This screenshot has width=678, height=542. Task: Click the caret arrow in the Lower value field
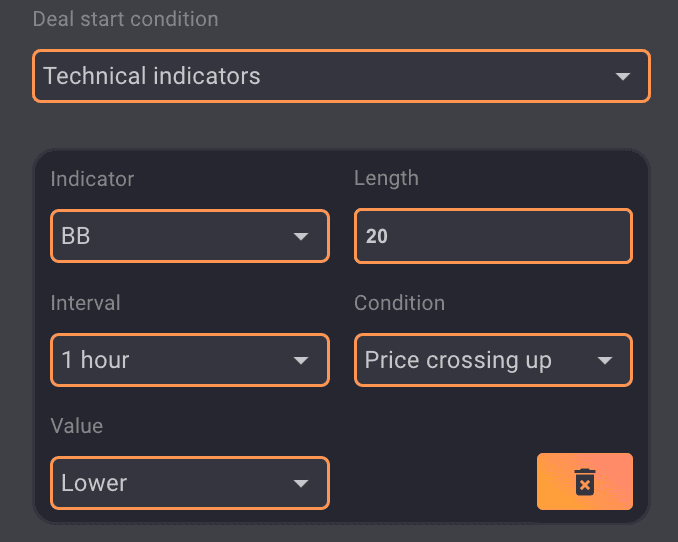click(300, 484)
